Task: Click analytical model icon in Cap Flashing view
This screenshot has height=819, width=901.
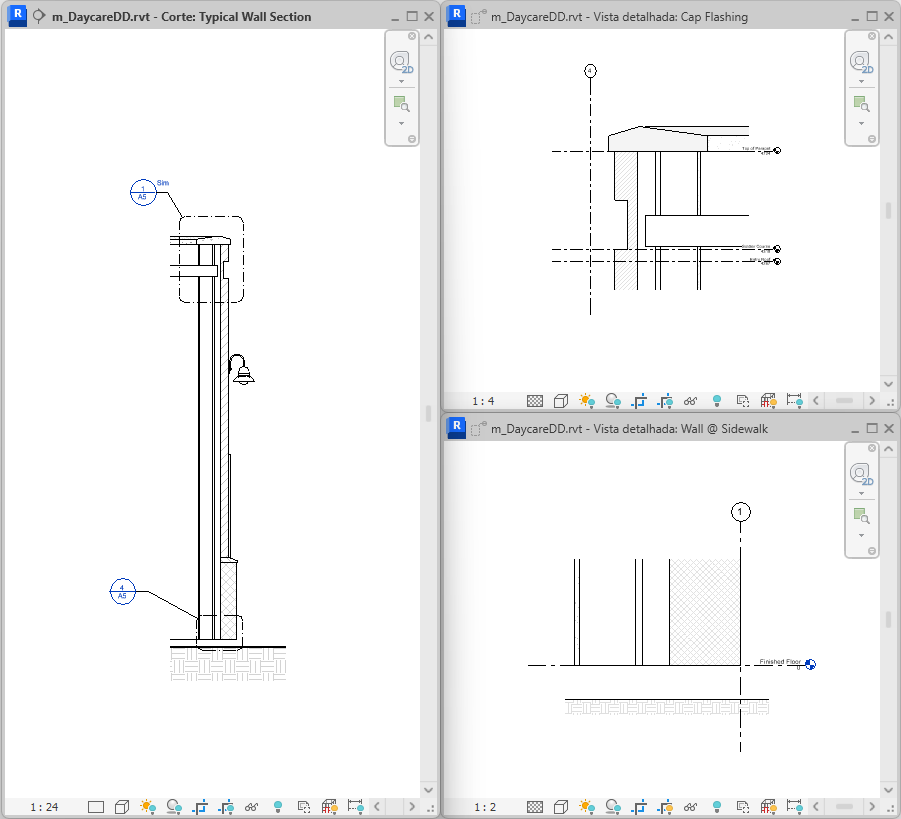Action: [769, 401]
